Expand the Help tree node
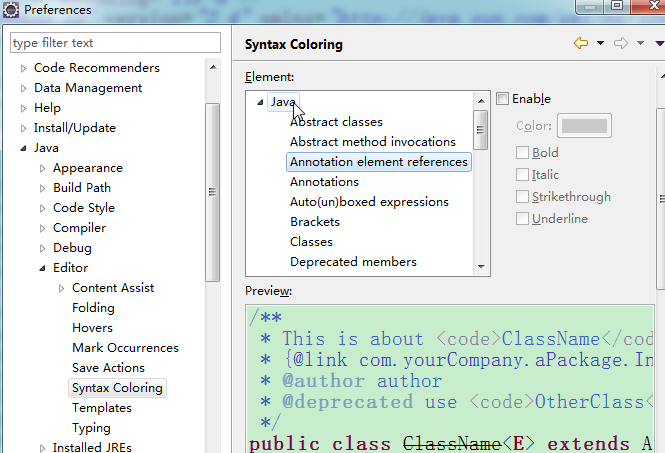This screenshot has height=453, width=665. pyautogui.click(x=23, y=108)
